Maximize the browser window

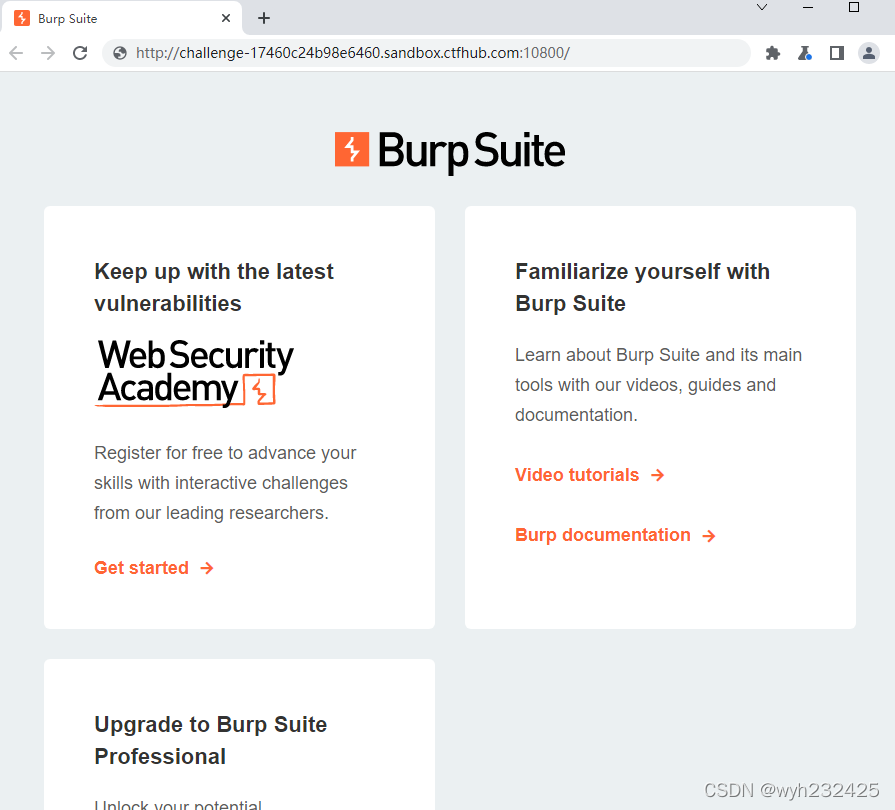[854, 7]
